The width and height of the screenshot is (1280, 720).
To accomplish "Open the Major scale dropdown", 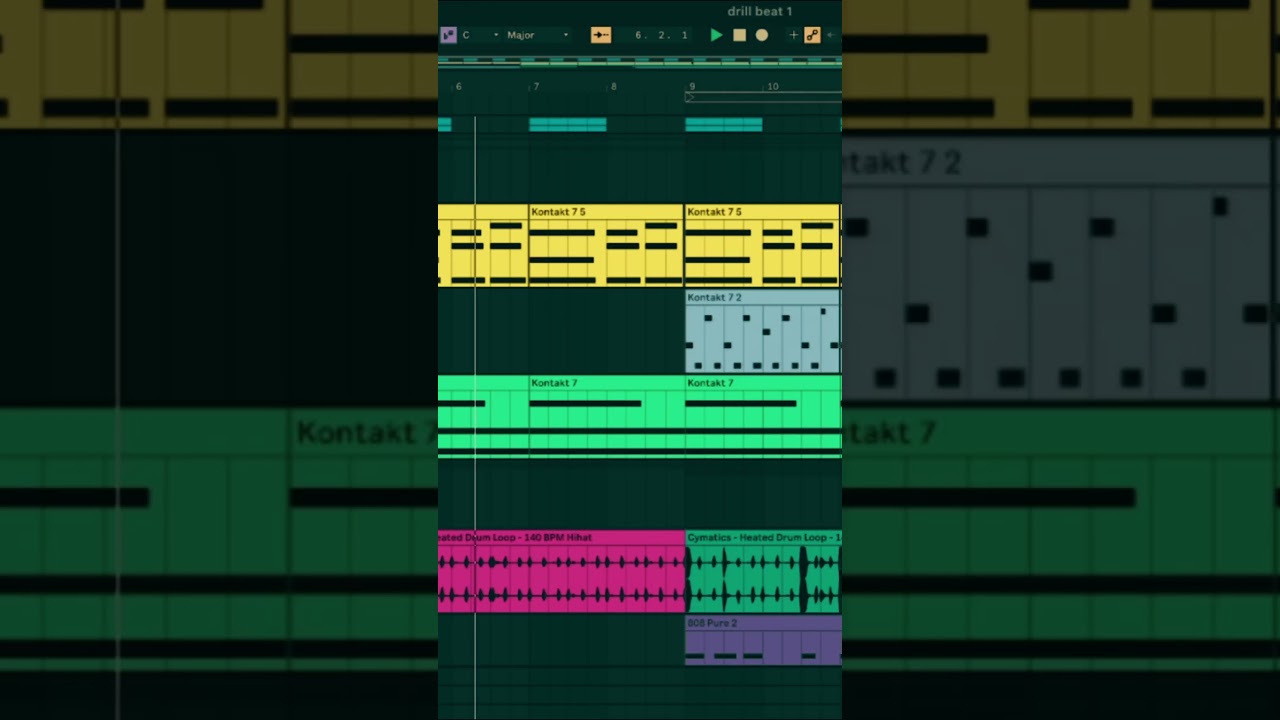I will point(537,35).
